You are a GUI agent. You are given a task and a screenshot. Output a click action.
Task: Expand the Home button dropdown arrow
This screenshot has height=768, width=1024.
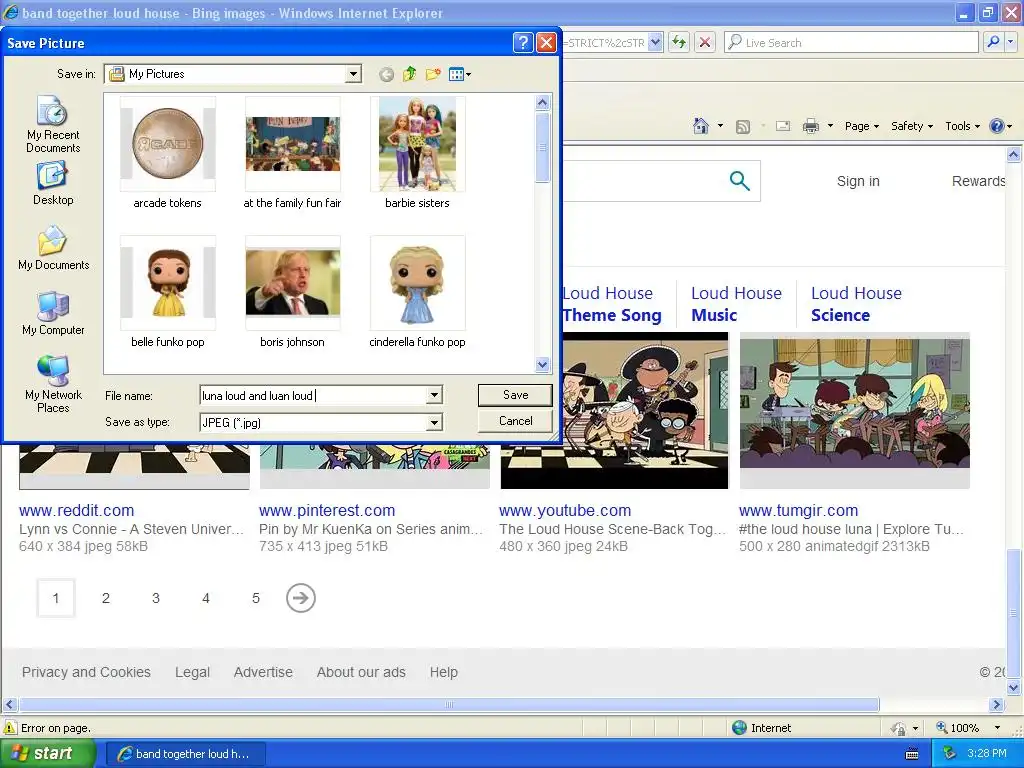720,126
